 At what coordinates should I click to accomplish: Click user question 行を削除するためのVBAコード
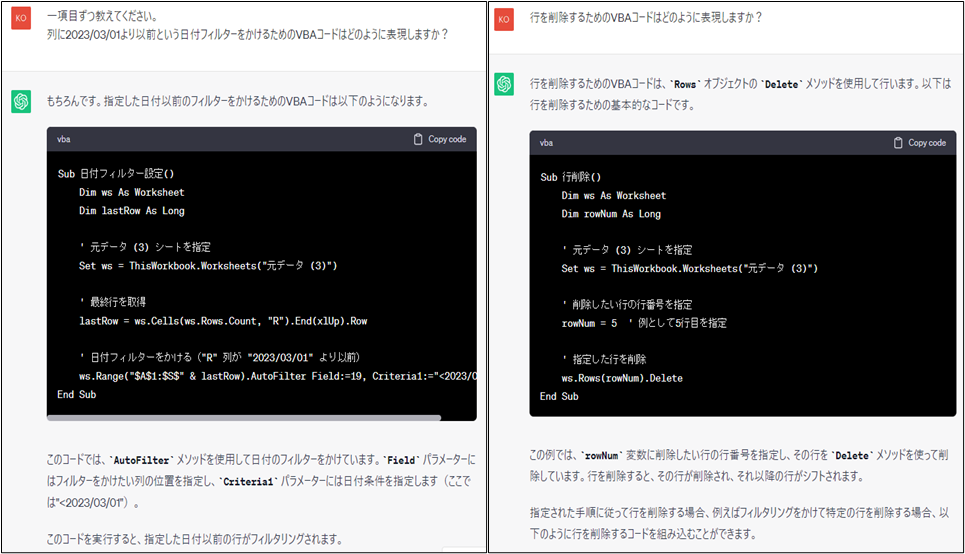tap(646, 18)
